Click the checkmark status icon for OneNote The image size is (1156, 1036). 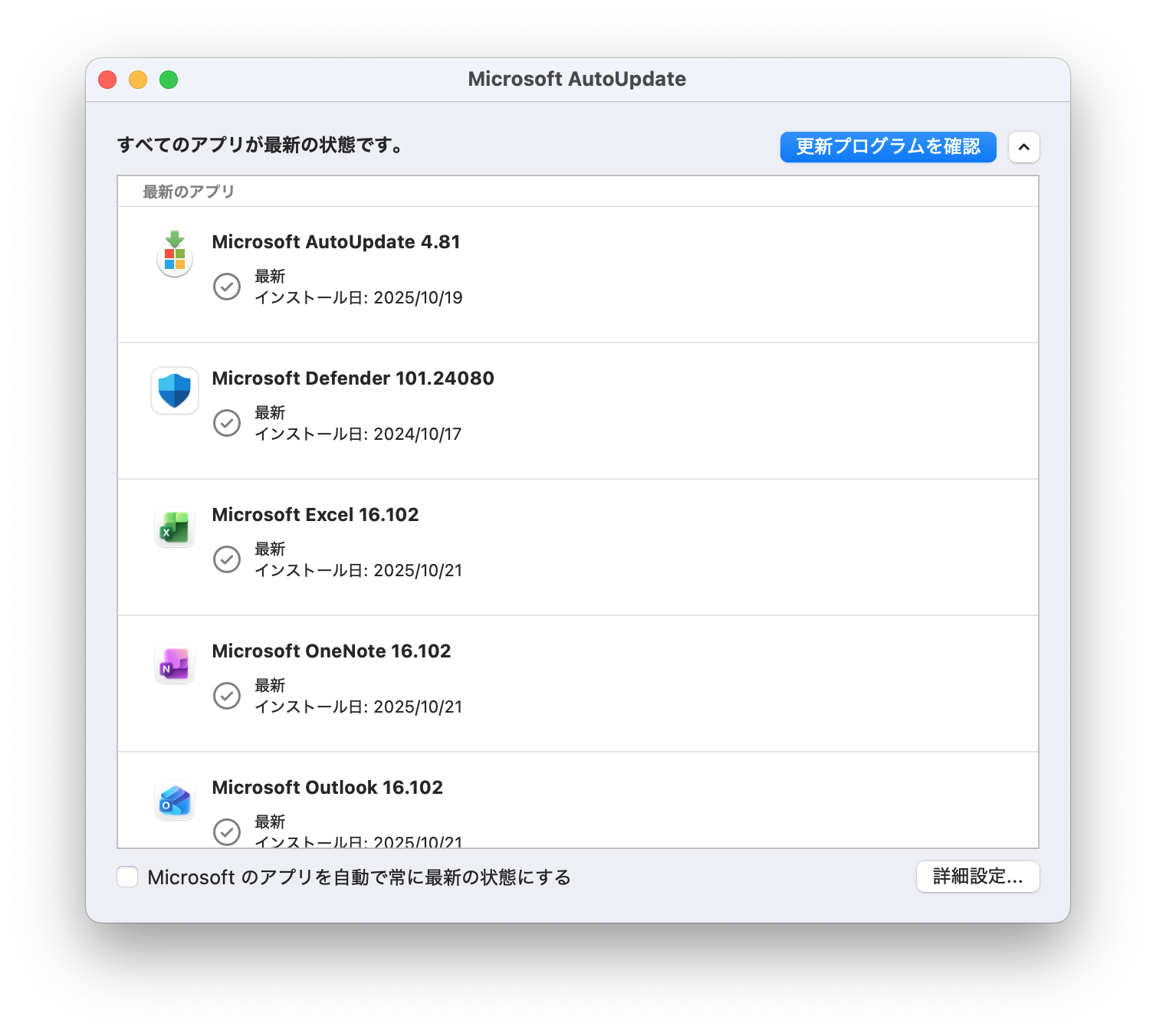(227, 696)
